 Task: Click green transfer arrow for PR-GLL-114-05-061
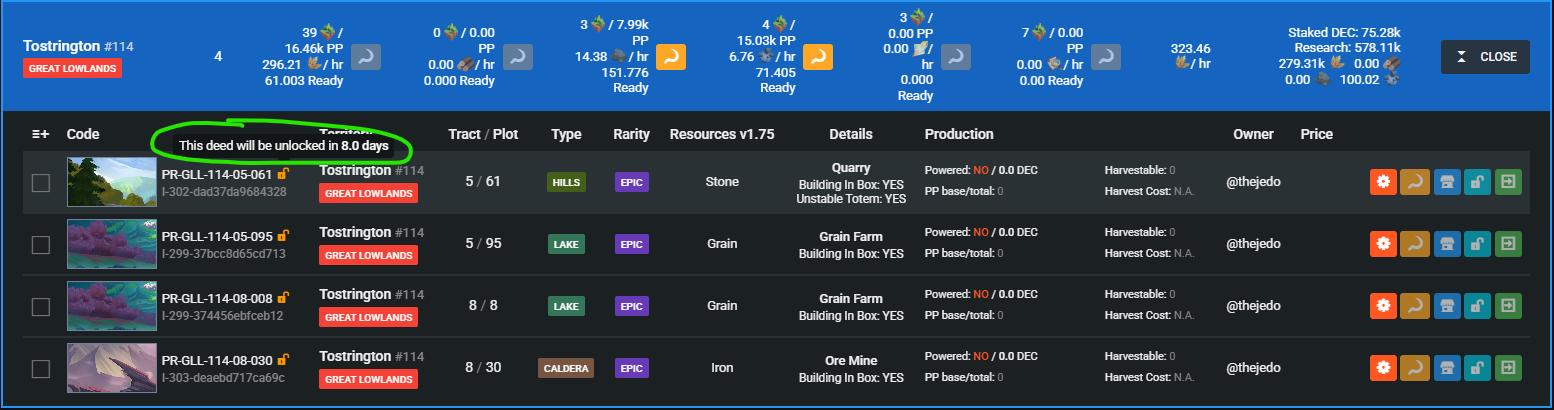coord(1508,182)
